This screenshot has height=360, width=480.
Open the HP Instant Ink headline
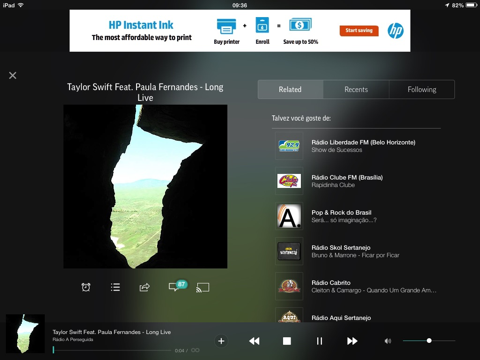tap(141, 25)
